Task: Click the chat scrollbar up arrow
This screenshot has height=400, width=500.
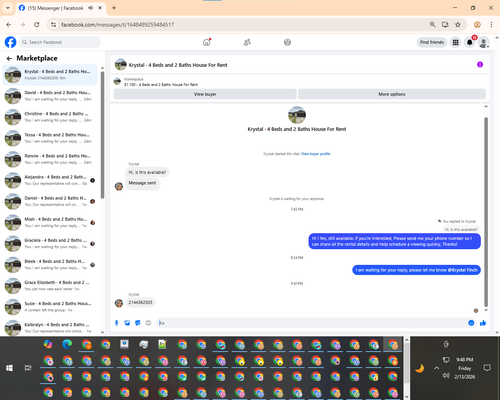Action: (x=486, y=106)
